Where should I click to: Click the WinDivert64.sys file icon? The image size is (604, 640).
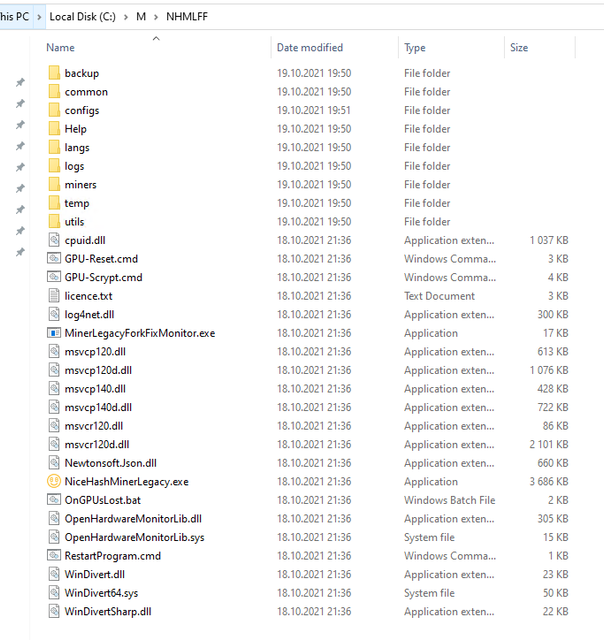[x=54, y=593]
